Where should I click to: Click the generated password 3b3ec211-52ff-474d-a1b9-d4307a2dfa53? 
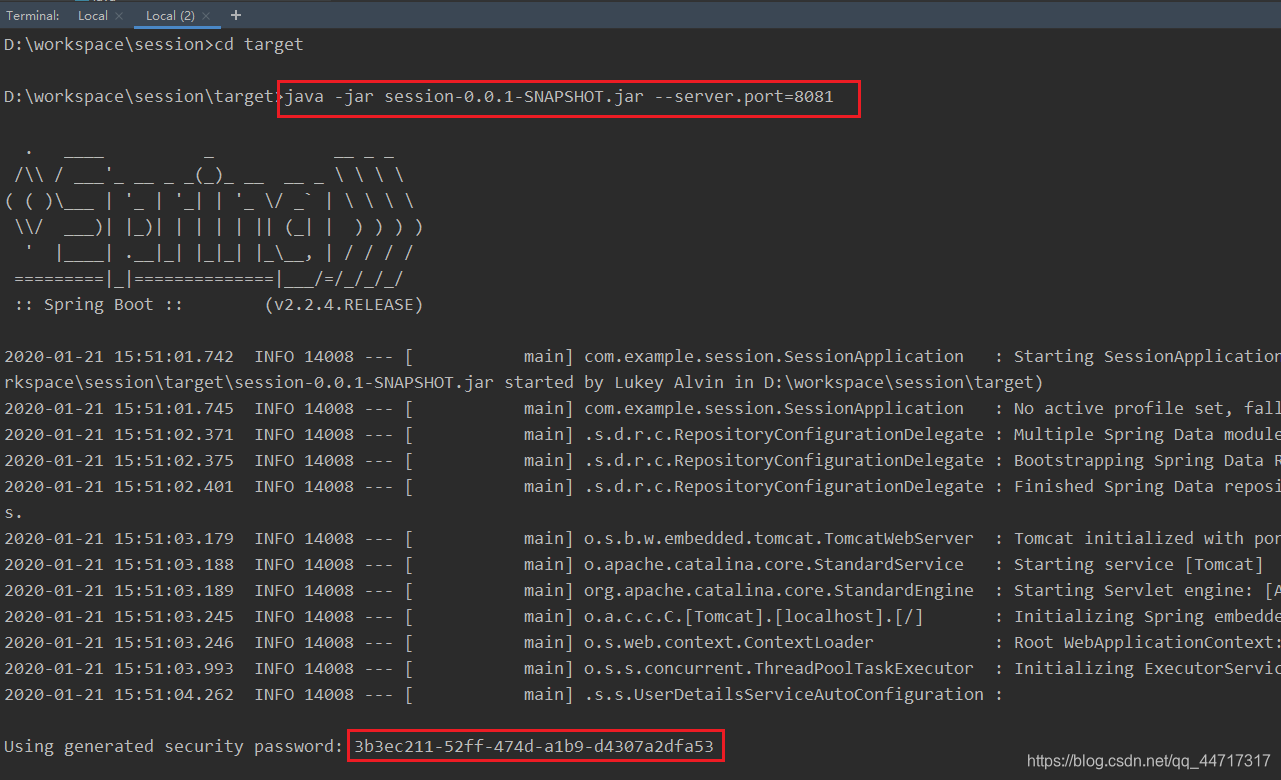tap(534, 746)
